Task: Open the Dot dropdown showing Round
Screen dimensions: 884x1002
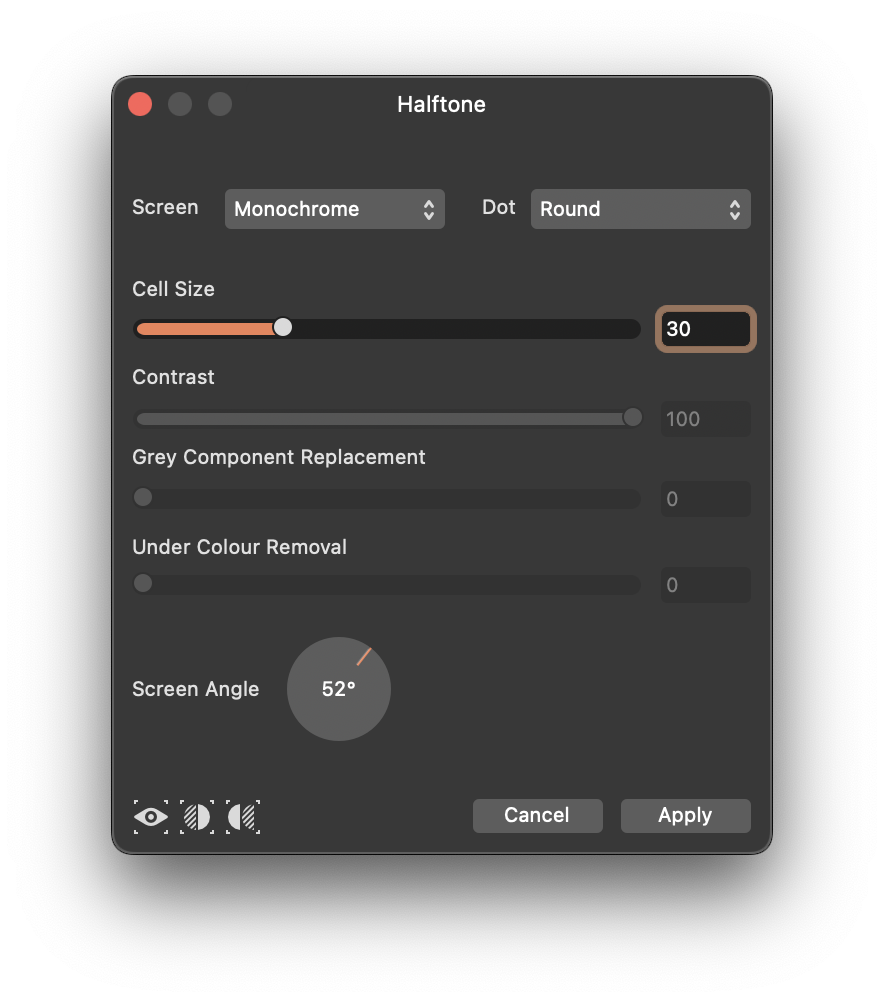Action: click(640, 209)
